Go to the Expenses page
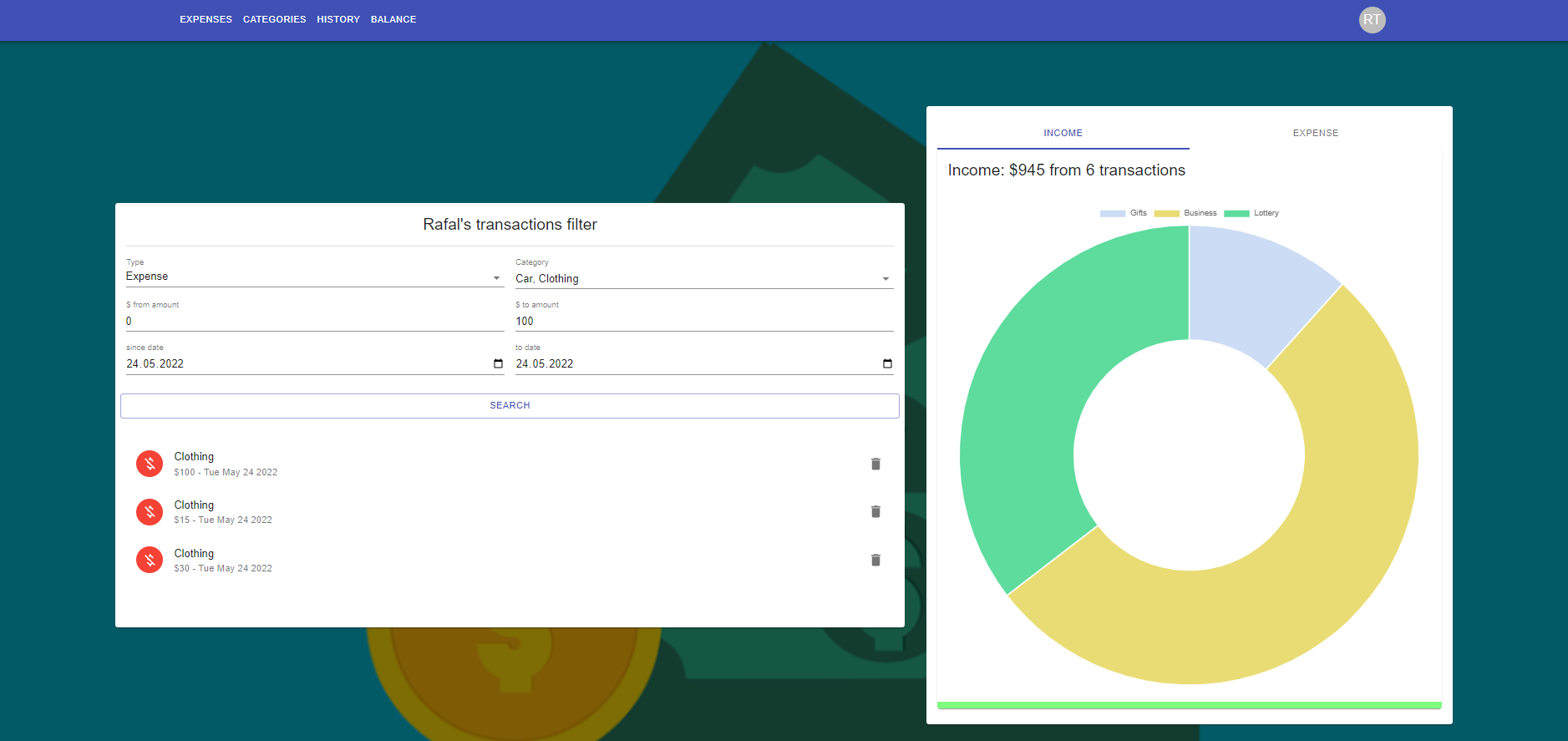The image size is (1568, 741). coord(206,19)
